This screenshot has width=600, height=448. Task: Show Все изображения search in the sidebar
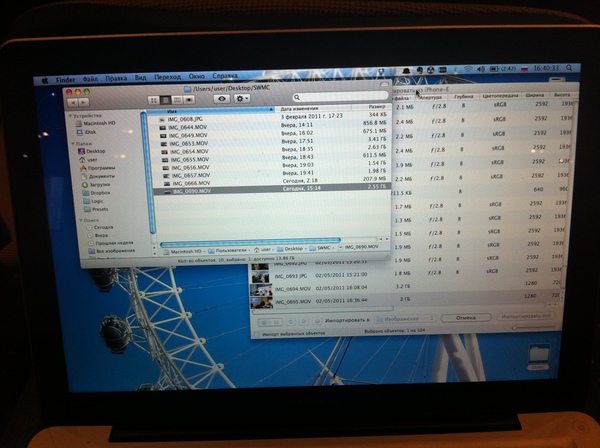coord(112,251)
